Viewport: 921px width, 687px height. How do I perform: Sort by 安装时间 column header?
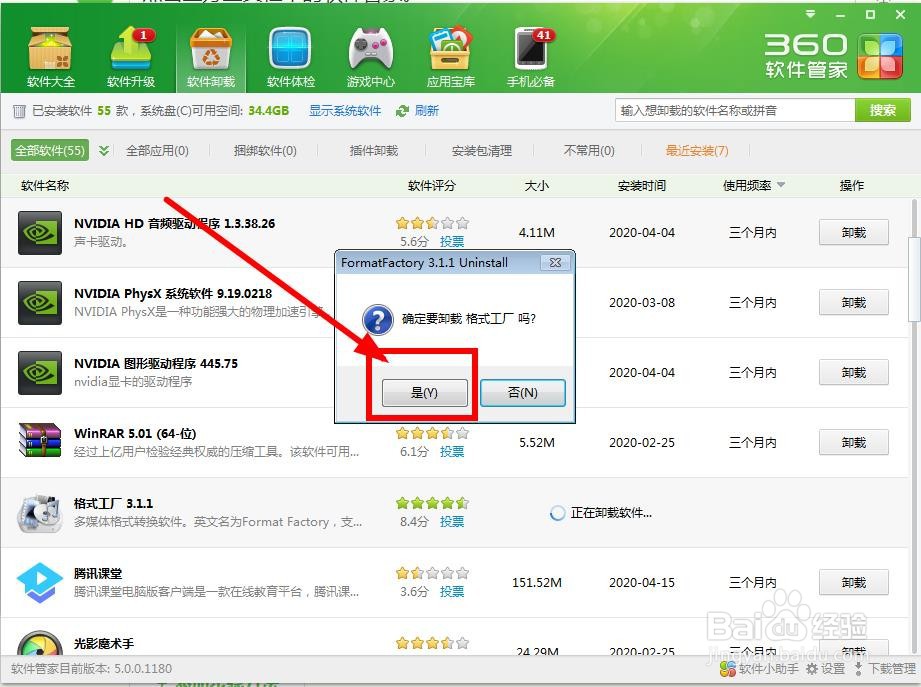[x=642, y=186]
